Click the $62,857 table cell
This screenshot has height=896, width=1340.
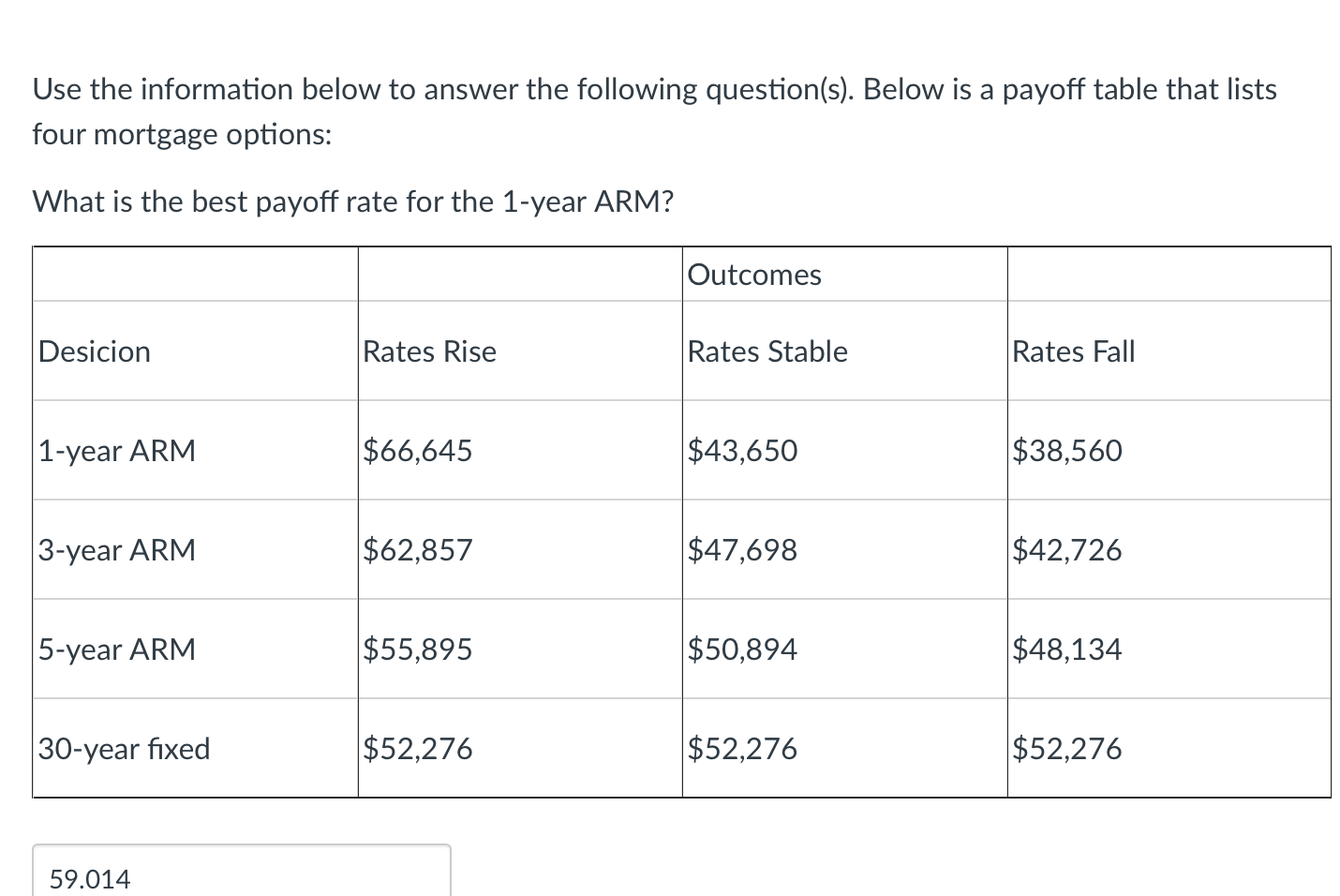(x=417, y=550)
